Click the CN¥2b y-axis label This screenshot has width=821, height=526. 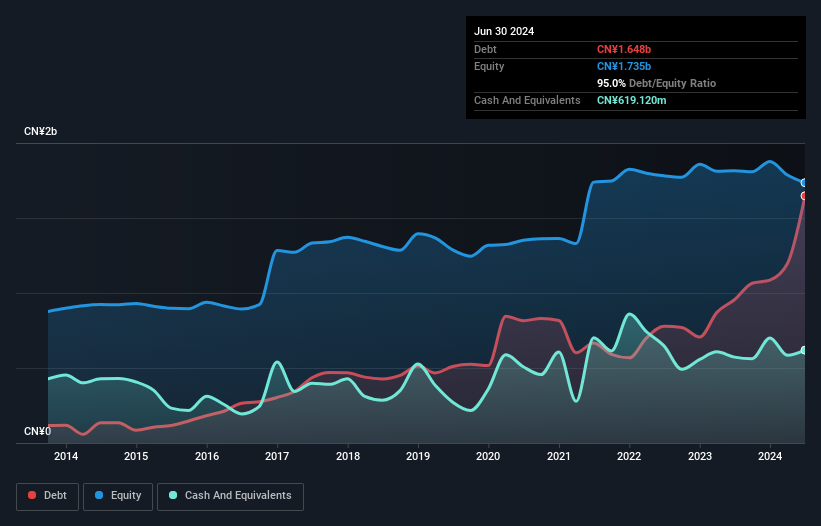[x=40, y=131]
